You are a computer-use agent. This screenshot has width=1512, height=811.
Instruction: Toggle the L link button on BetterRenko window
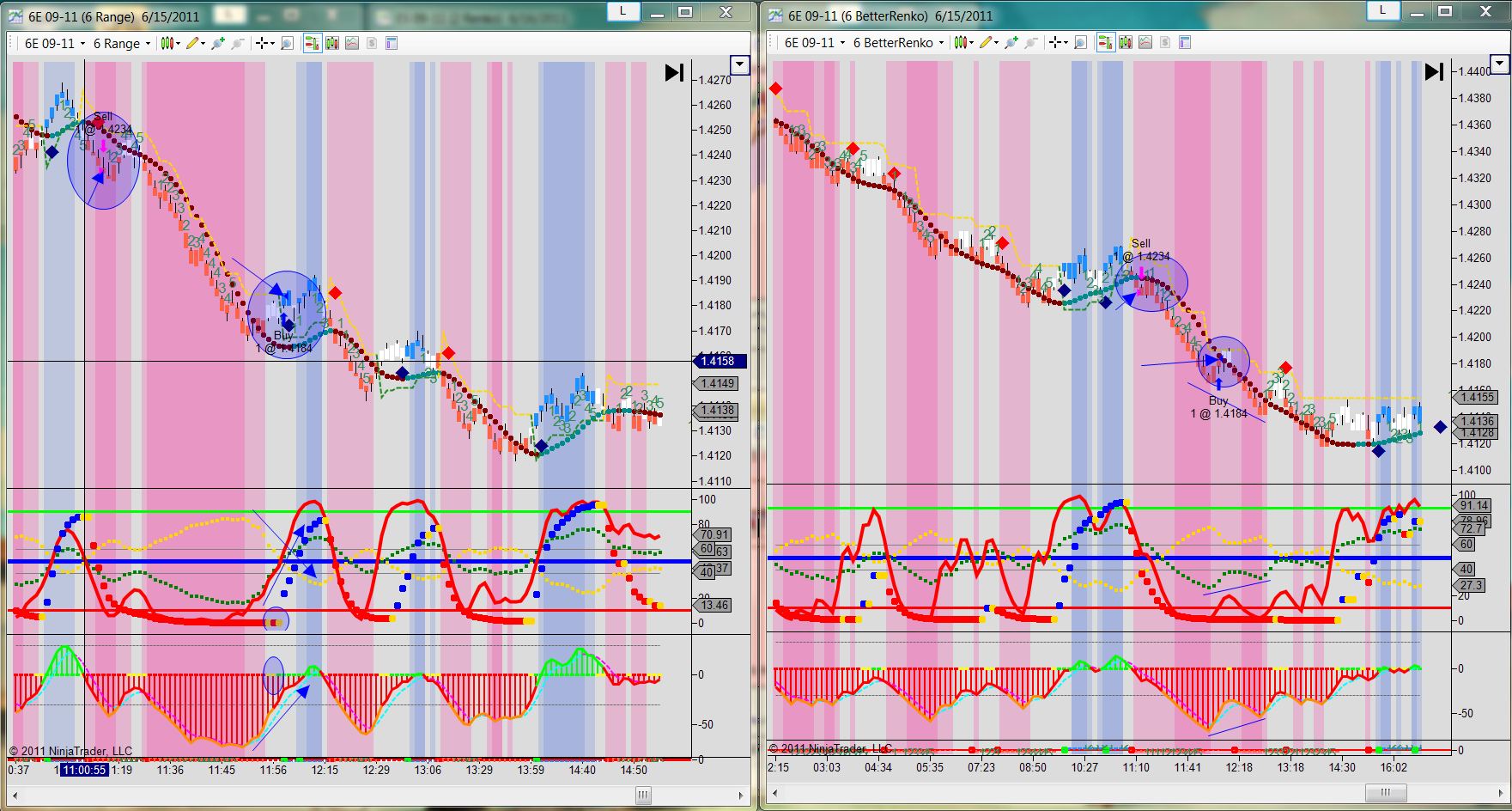click(1382, 10)
